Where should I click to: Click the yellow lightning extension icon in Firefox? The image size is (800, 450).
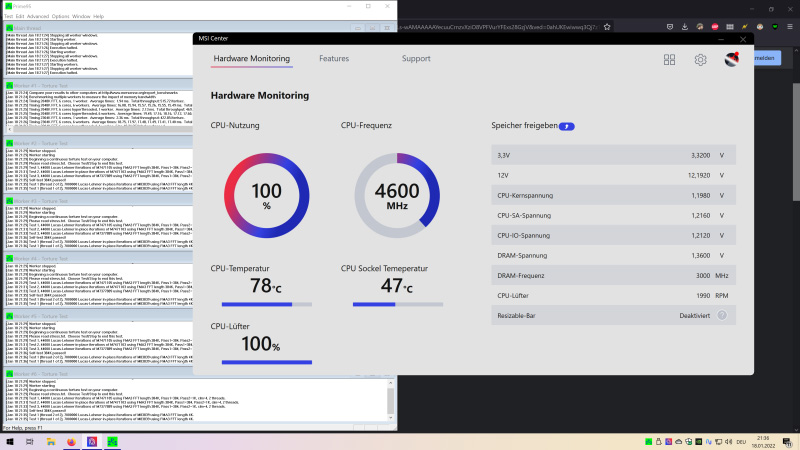[x=745, y=27]
